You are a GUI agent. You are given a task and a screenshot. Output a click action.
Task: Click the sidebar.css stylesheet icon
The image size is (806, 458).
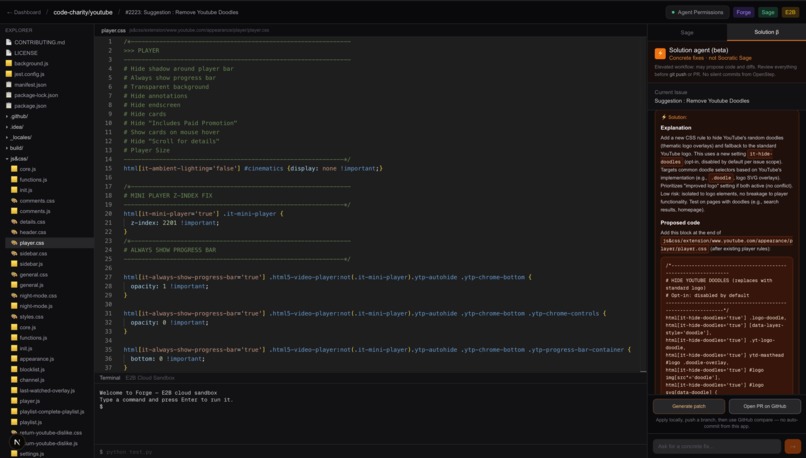coord(14,253)
